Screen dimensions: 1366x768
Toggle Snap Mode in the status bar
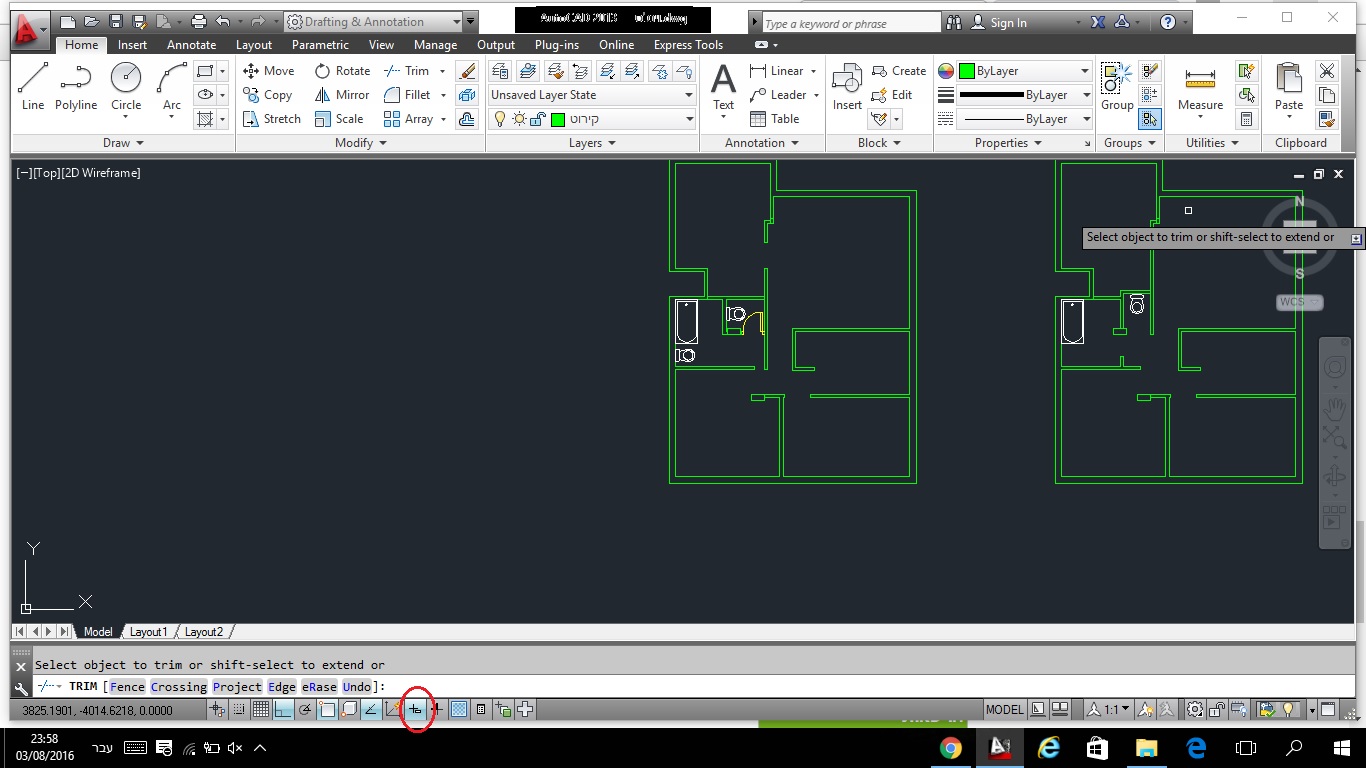pyautogui.click(x=238, y=710)
